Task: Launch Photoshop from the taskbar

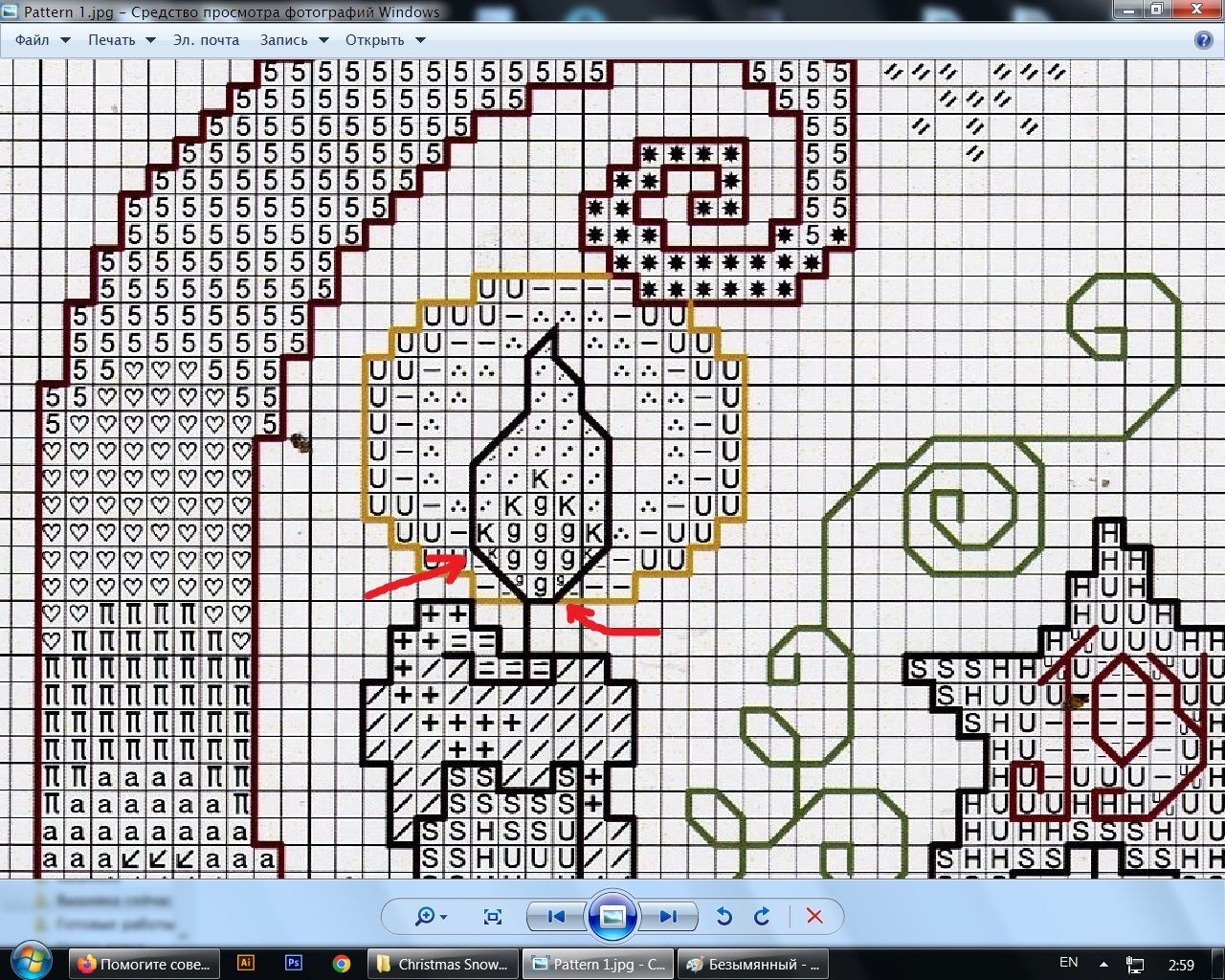Action: [x=294, y=964]
